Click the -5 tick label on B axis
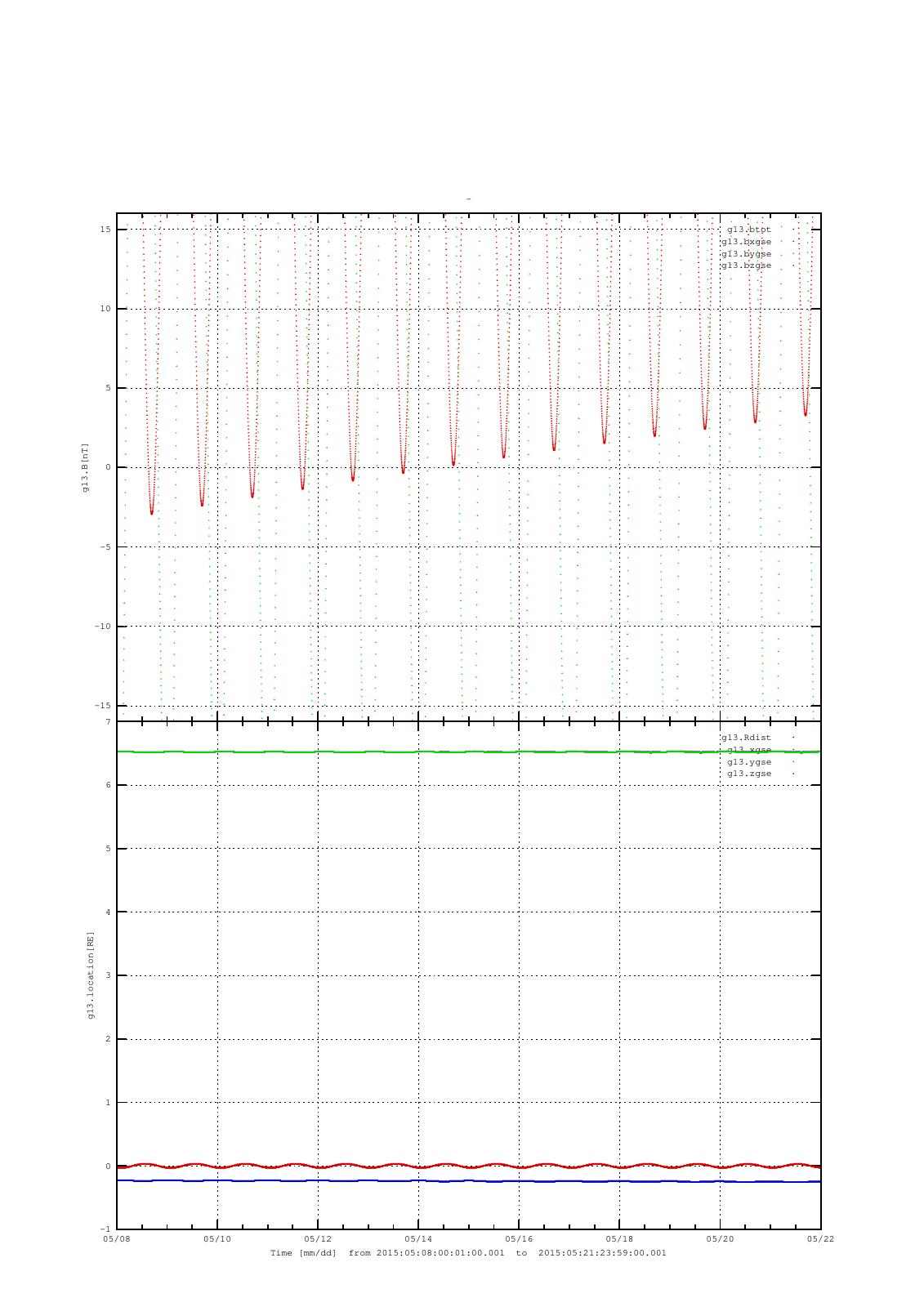 pos(105,547)
